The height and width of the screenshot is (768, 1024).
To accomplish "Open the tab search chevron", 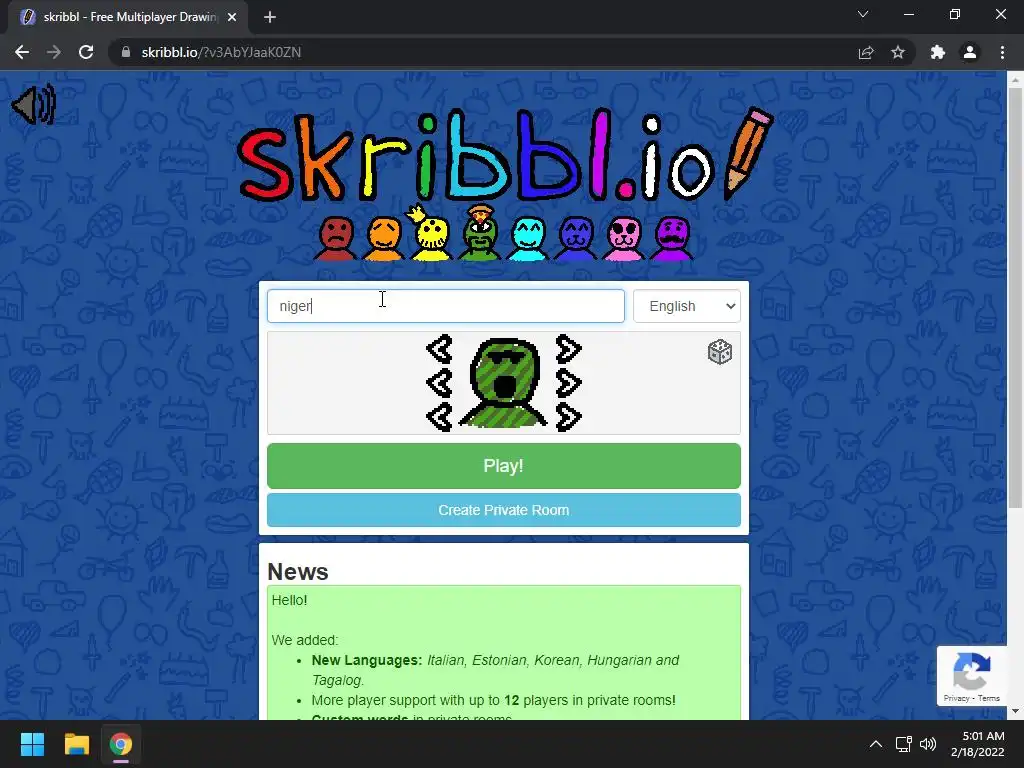I will coord(863,14).
